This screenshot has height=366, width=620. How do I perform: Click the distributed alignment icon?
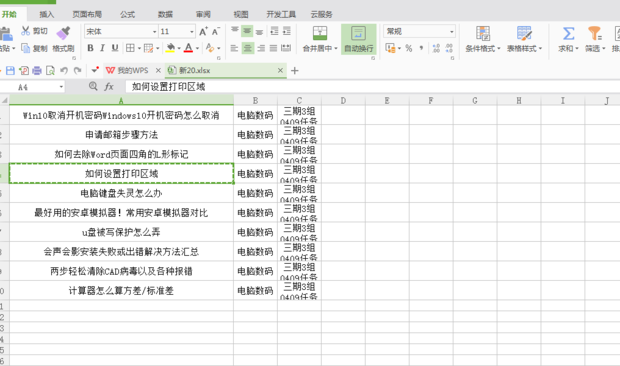286,48
